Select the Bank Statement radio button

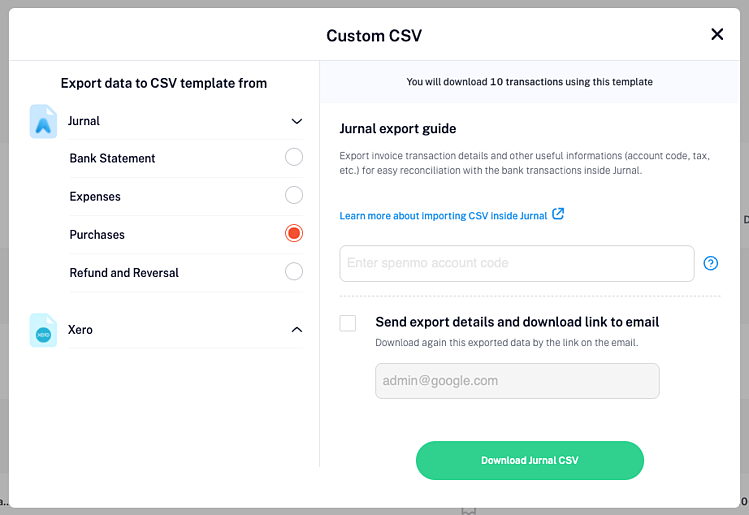point(294,157)
